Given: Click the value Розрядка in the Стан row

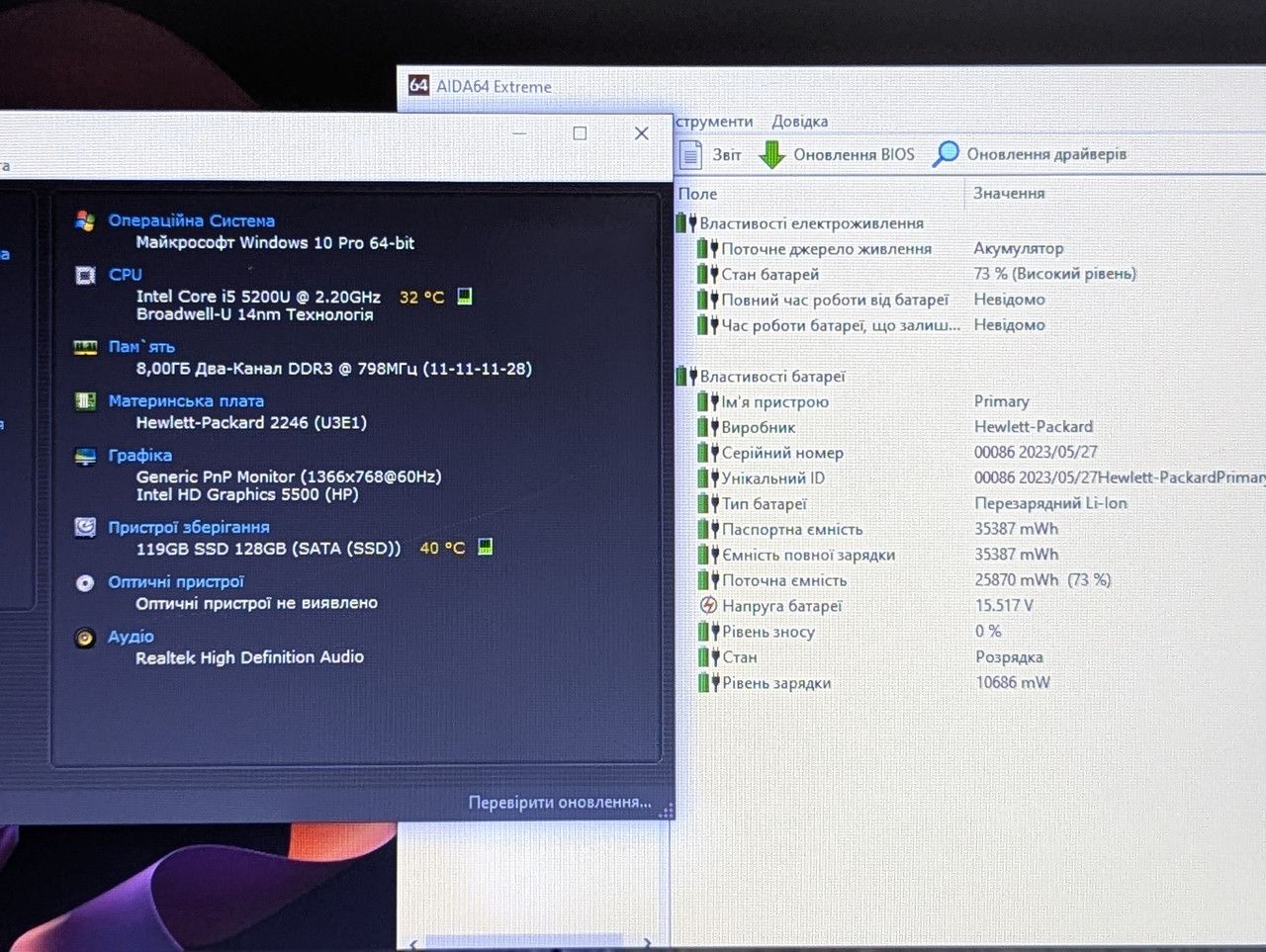Looking at the screenshot, I should point(1009,656).
